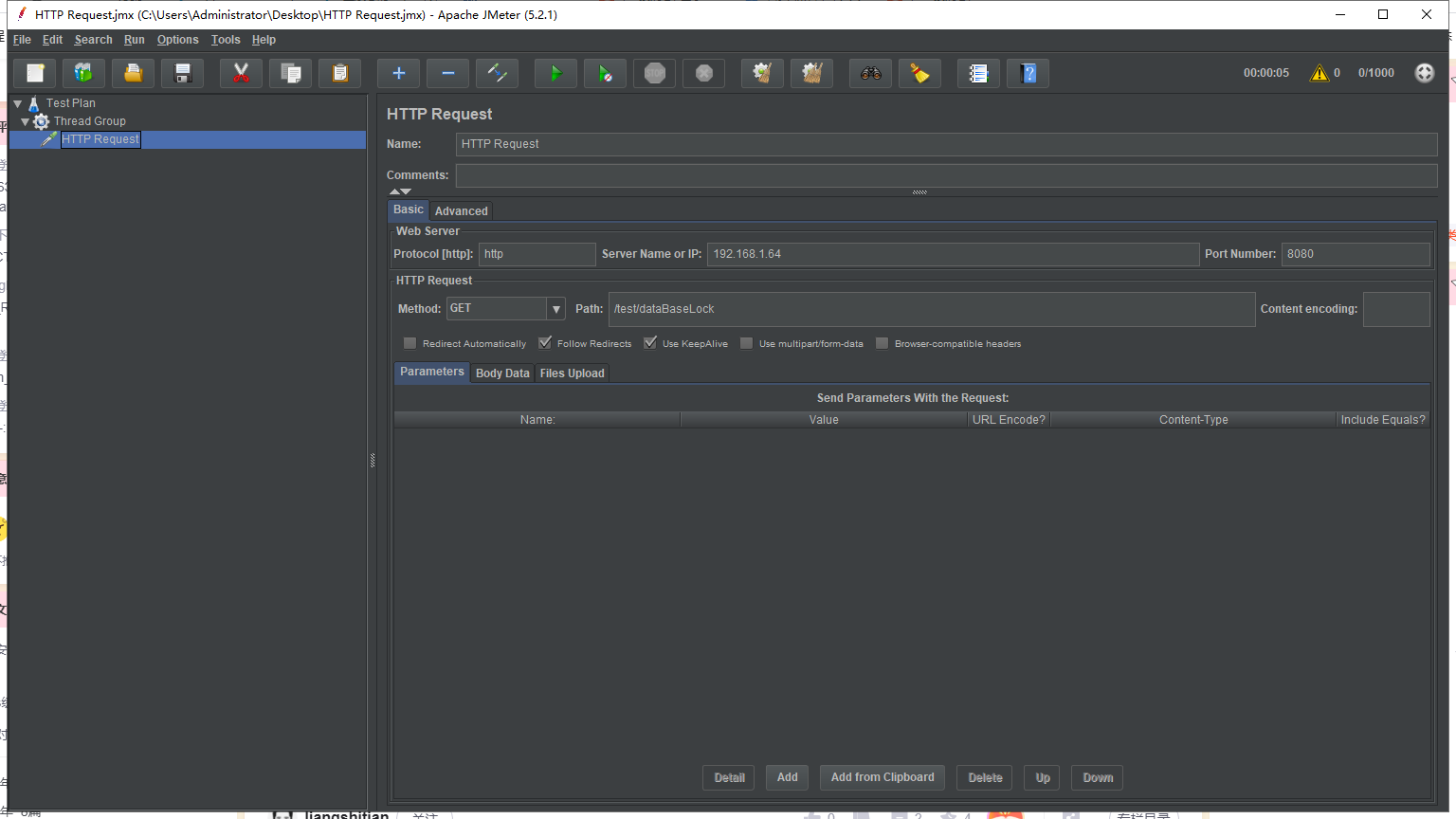Open the Options menu
The width and height of the screenshot is (1456, 819).
coord(178,40)
